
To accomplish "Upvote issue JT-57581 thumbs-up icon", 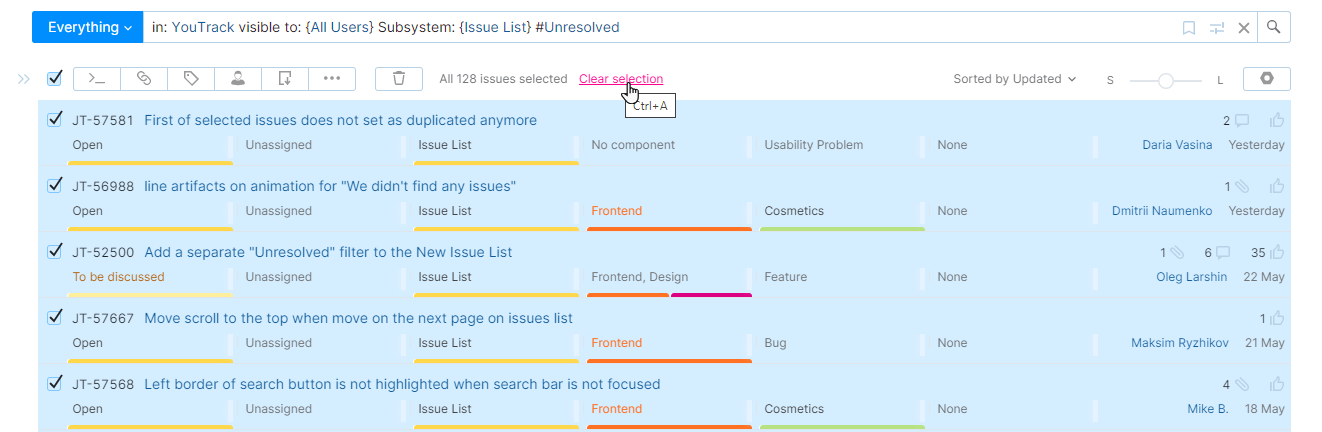I will click(x=1277, y=121).
